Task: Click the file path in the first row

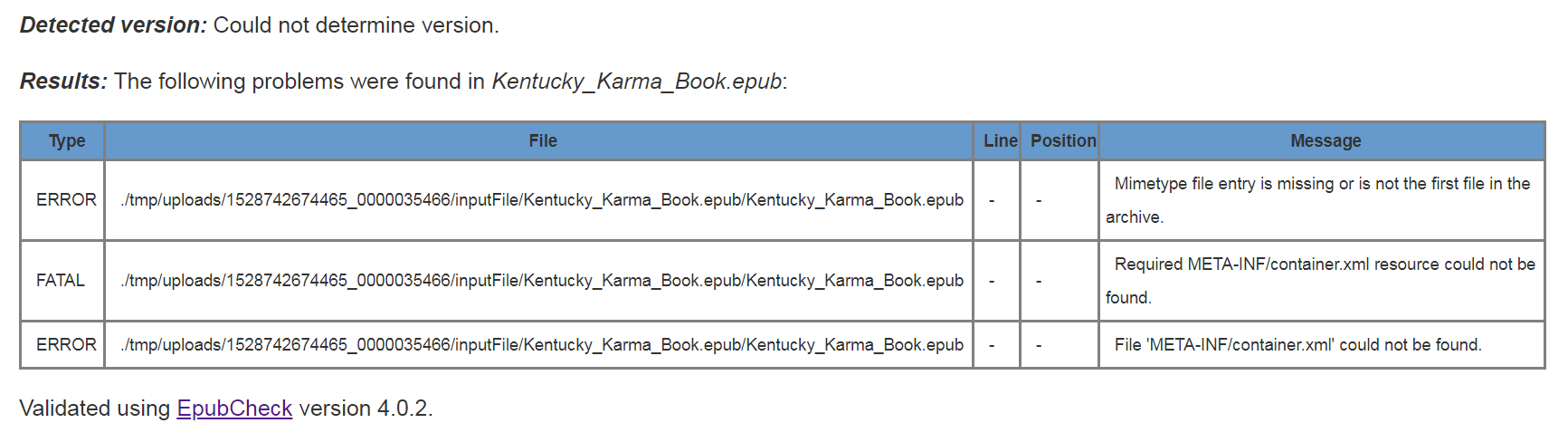Action: pos(542,200)
